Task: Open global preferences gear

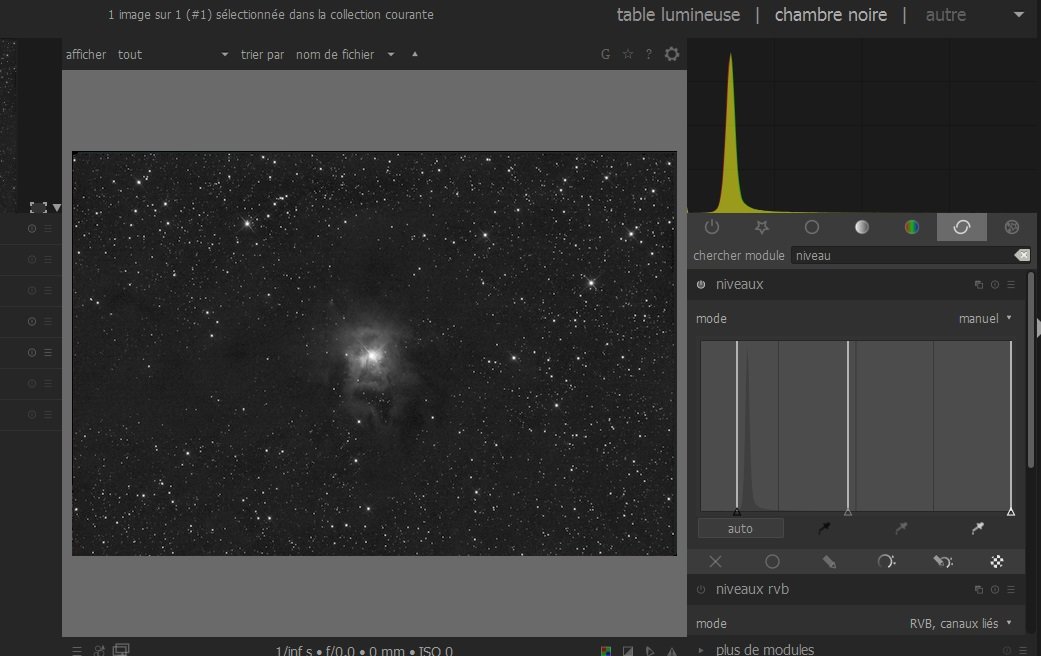Action: tap(672, 54)
